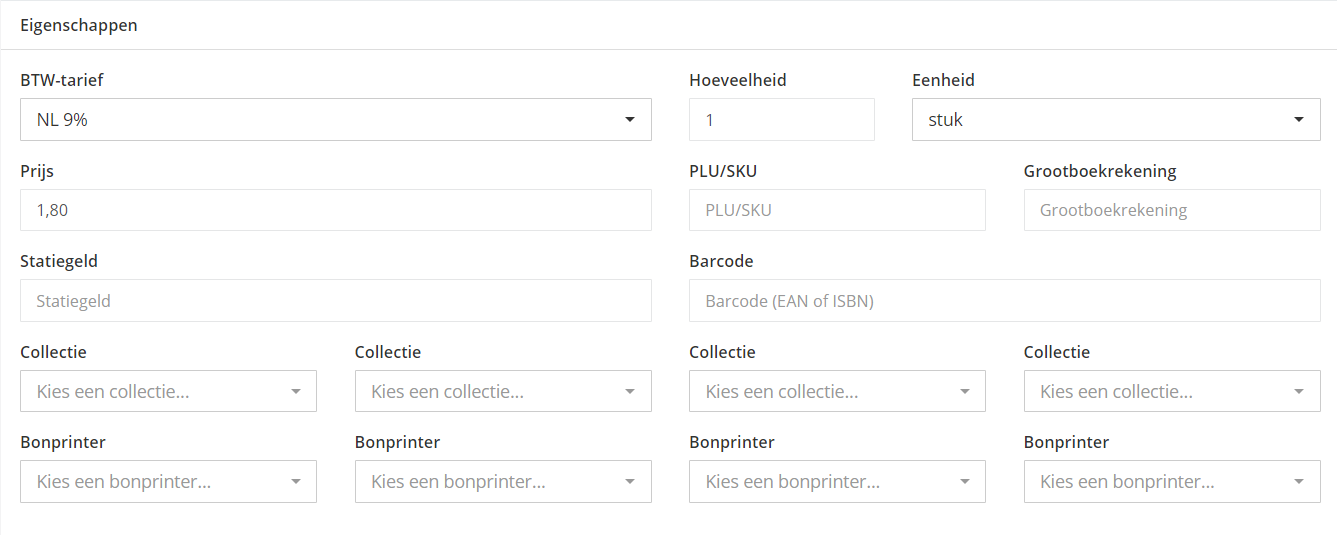Click the Statiegeld input field

point(335,300)
